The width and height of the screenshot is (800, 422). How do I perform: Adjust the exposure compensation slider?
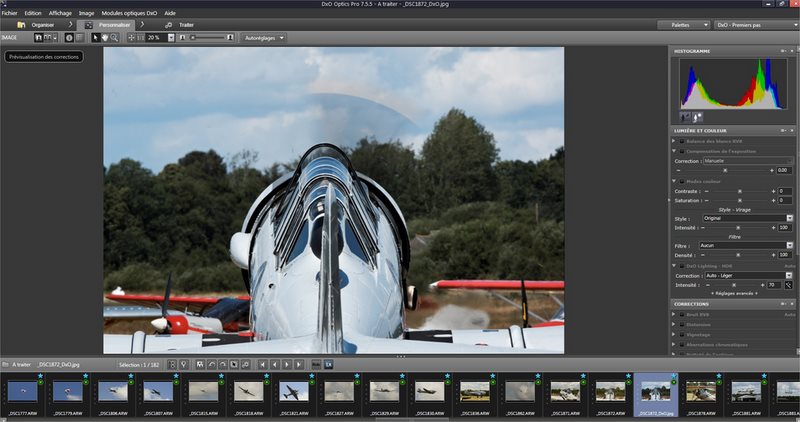tap(725, 170)
